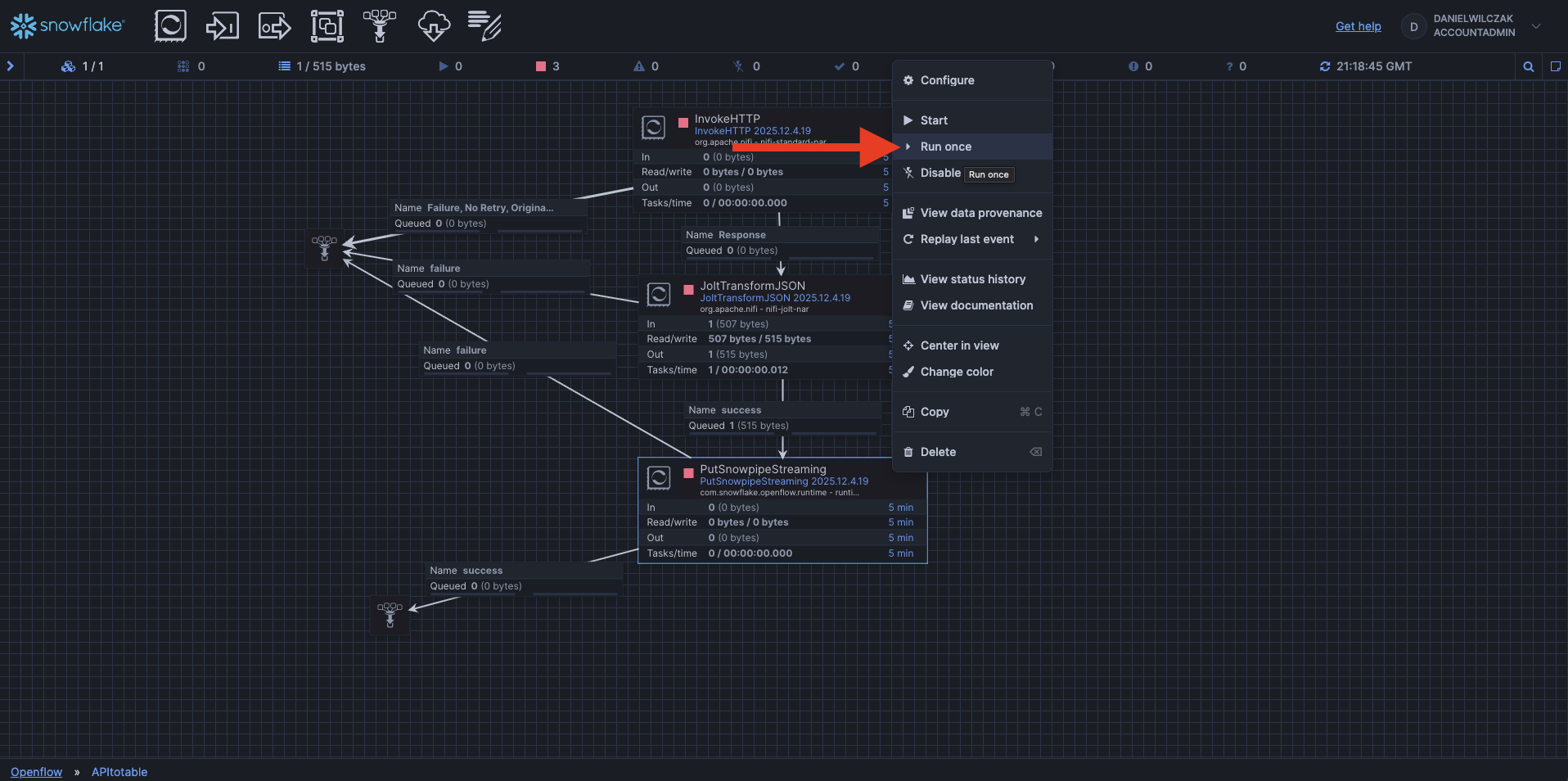Click the cloud Import from Registry icon

[x=433, y=26]
